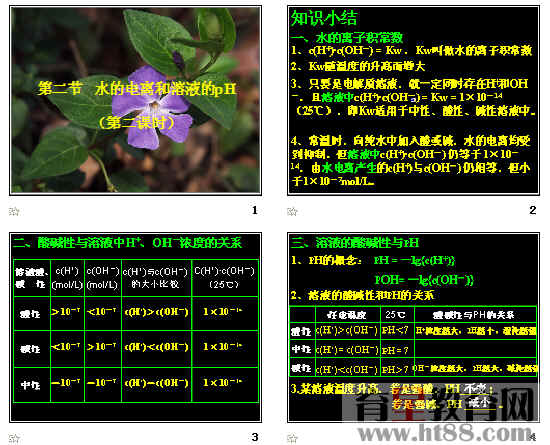Screen dimensions: 550x445
Task: Click the animation star icon below slide 4
Action: coord(292,438)
